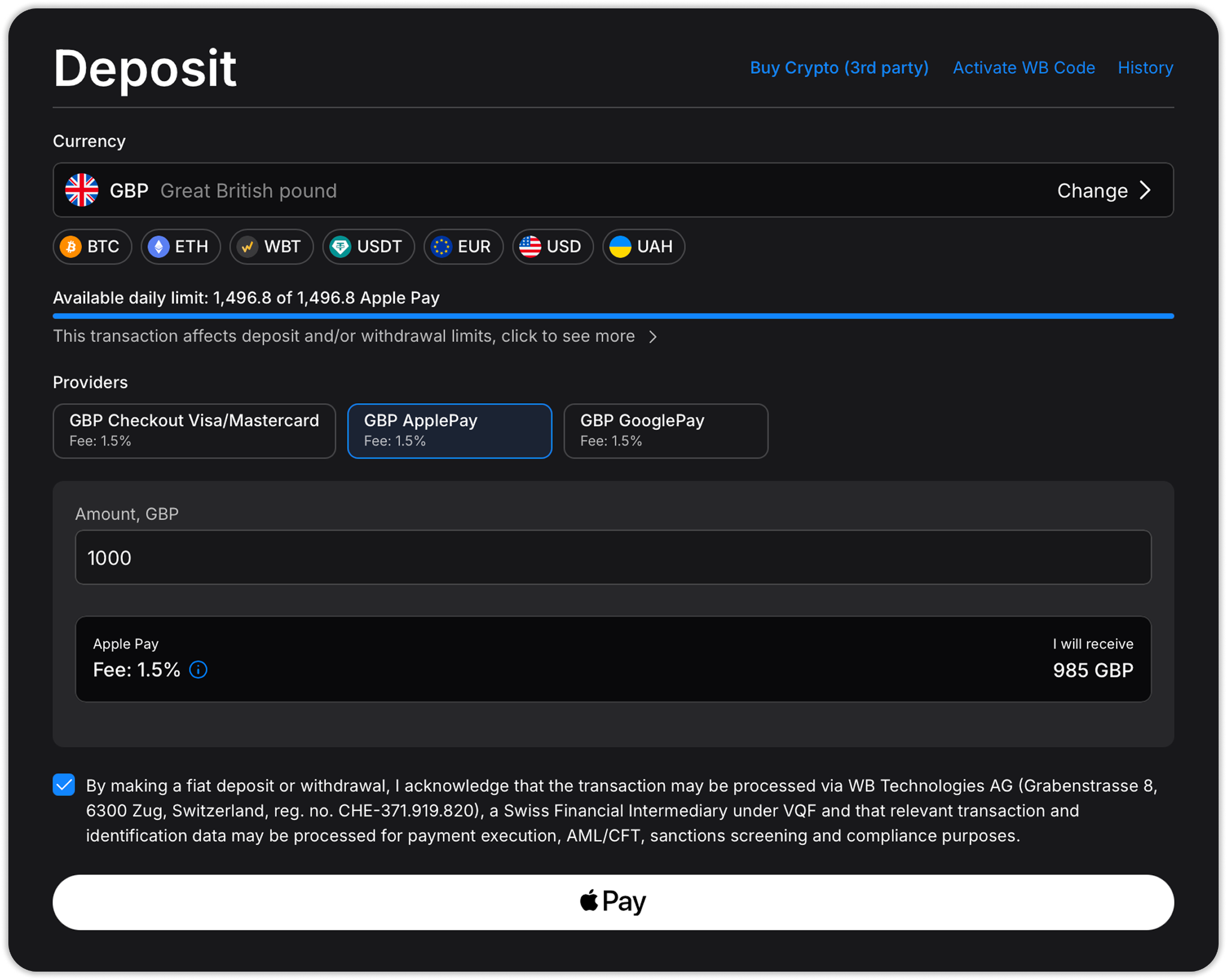The image size is (1227, 980).
Task: Click the 'Fee: 1.5%' Apple Pay text
Action: [137, 670]
